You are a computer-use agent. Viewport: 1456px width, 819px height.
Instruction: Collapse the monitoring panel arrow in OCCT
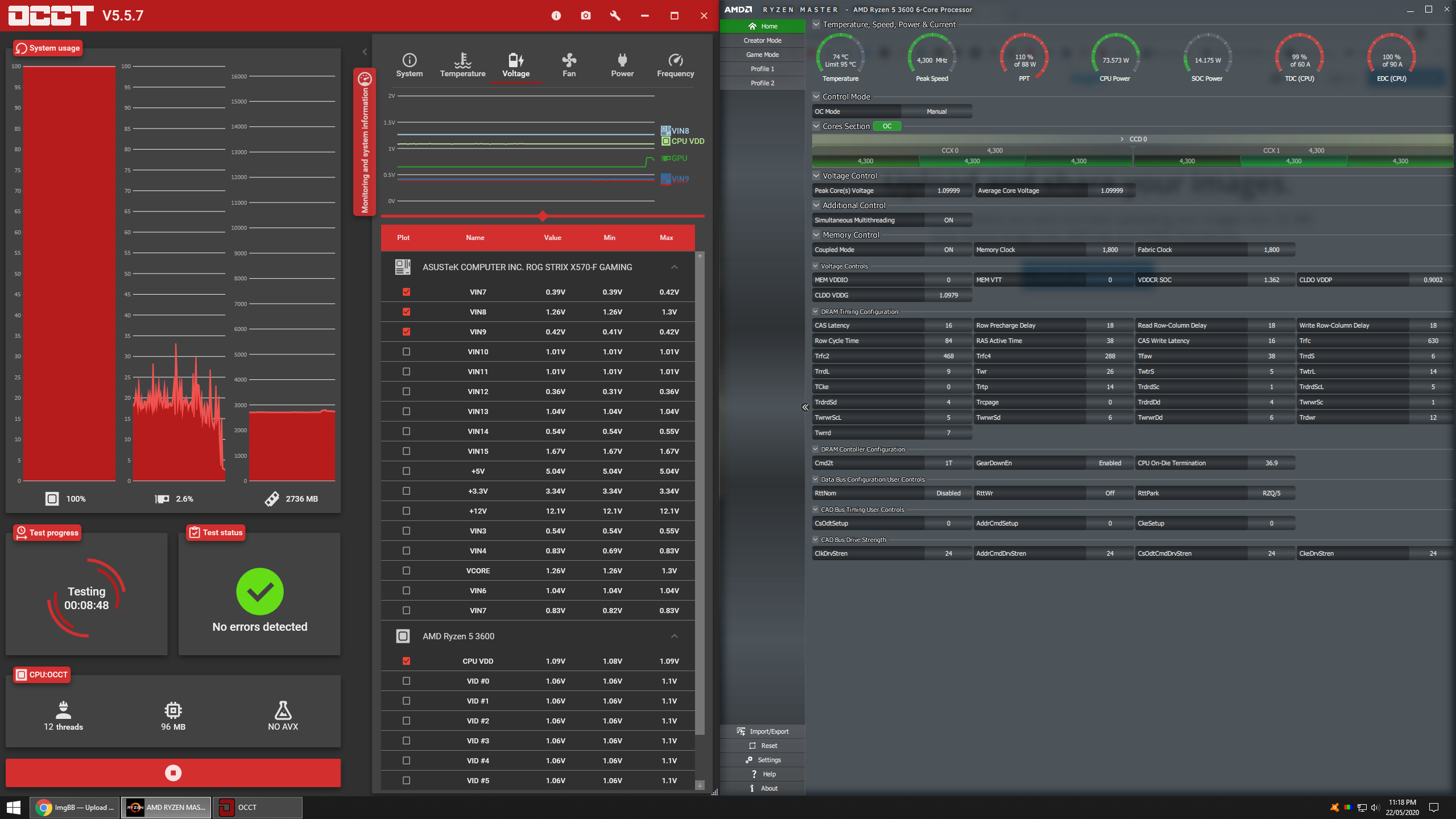point(365,52)
